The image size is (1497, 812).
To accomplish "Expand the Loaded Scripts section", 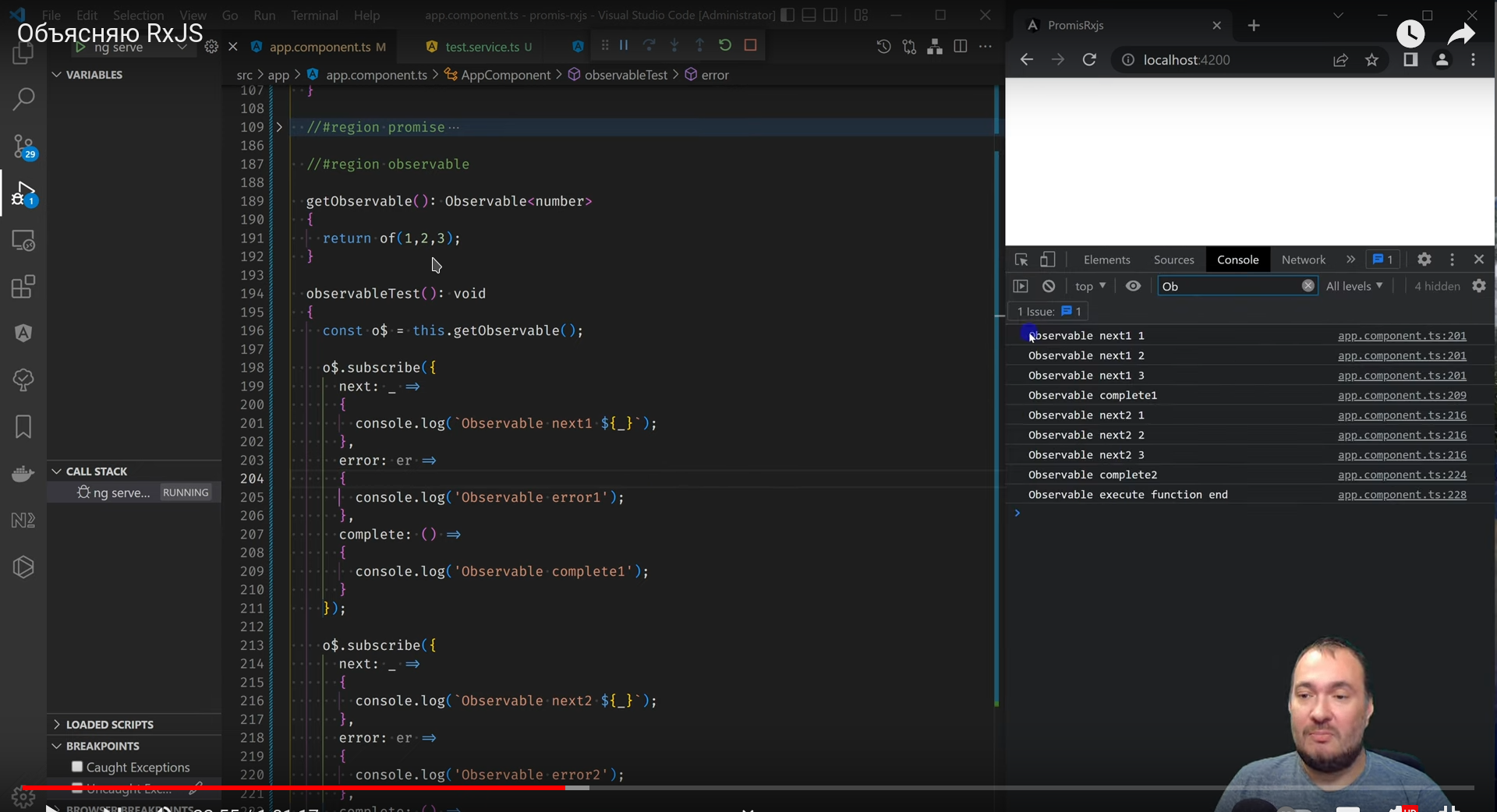I will [x=109, y=724].
